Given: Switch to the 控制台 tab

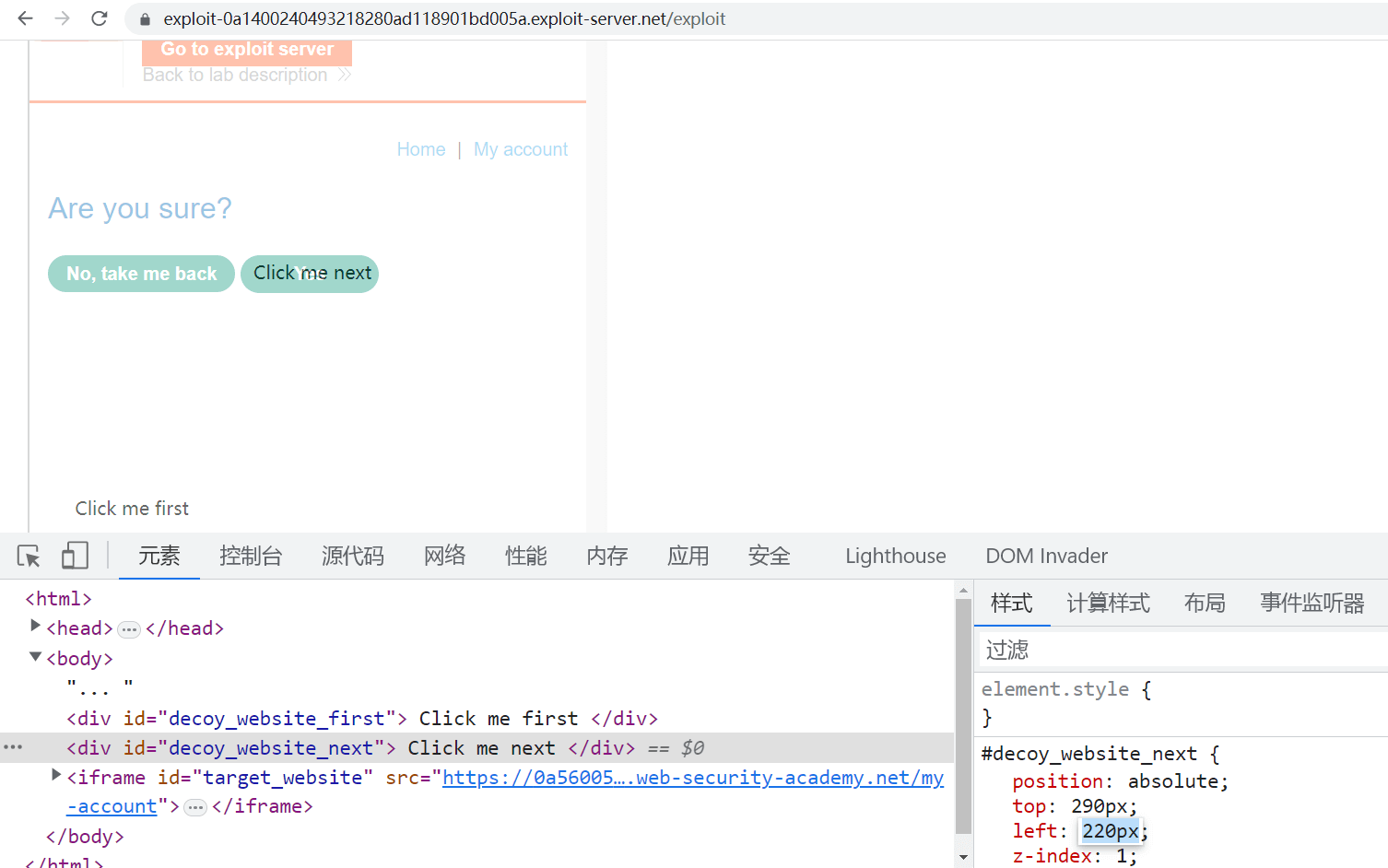Looking at the screenshot, I should pos(251,556).
